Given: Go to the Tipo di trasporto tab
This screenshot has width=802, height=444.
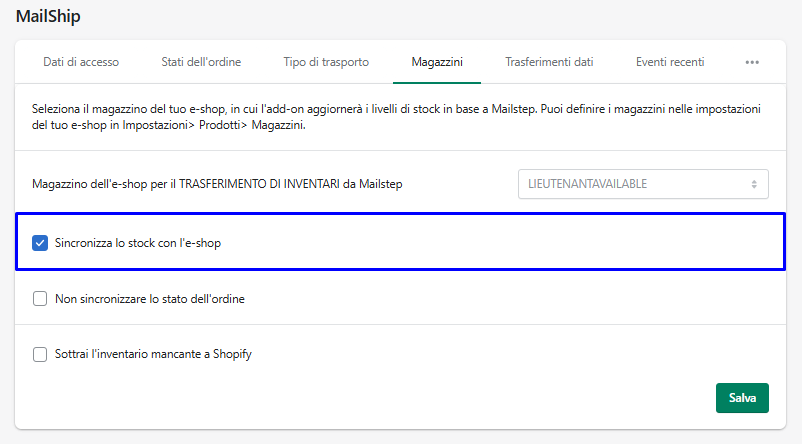Looking at the screenshot, I should point(326,62).
